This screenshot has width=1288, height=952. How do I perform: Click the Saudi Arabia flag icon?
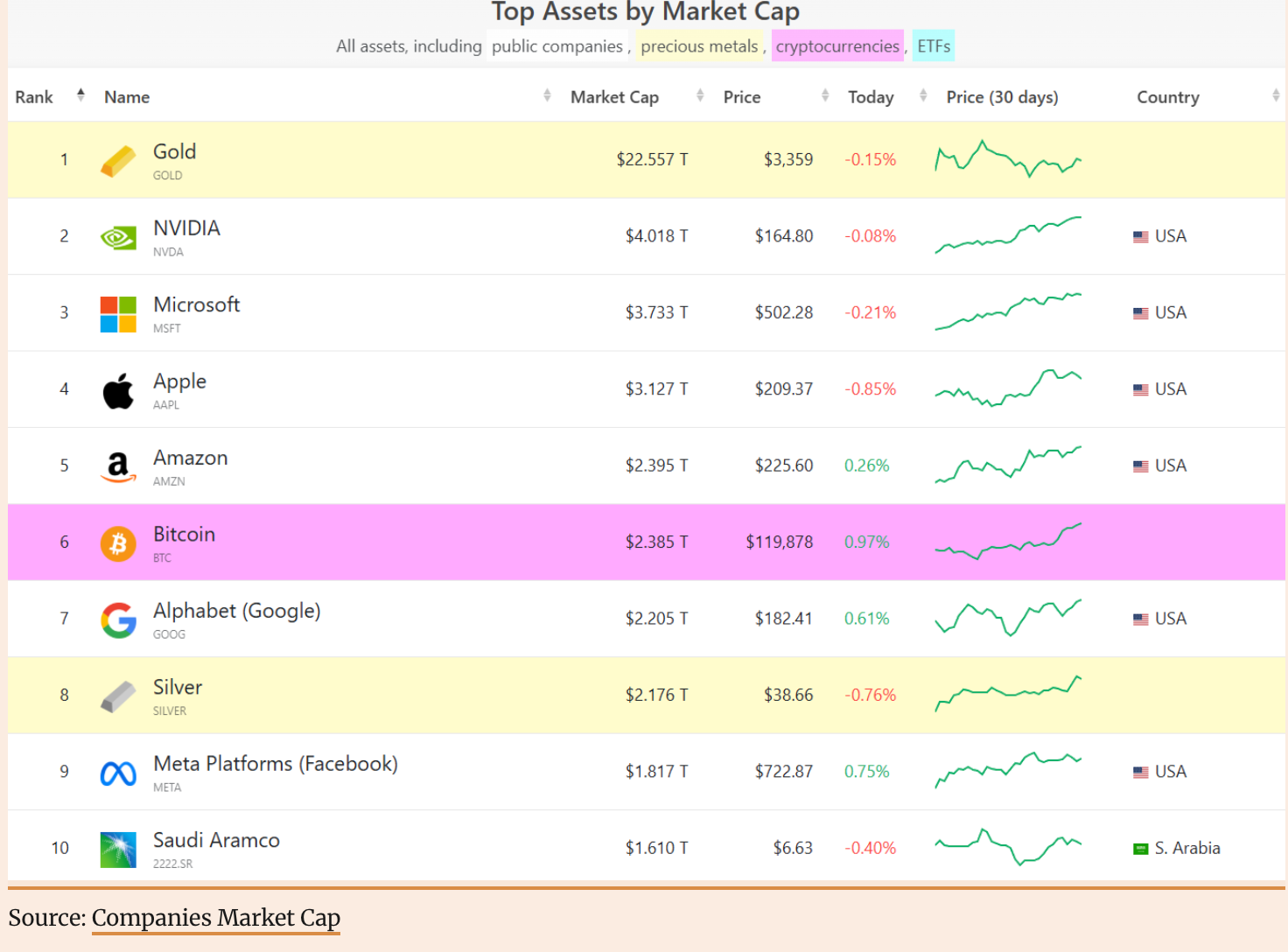(x=1141, y=849)
